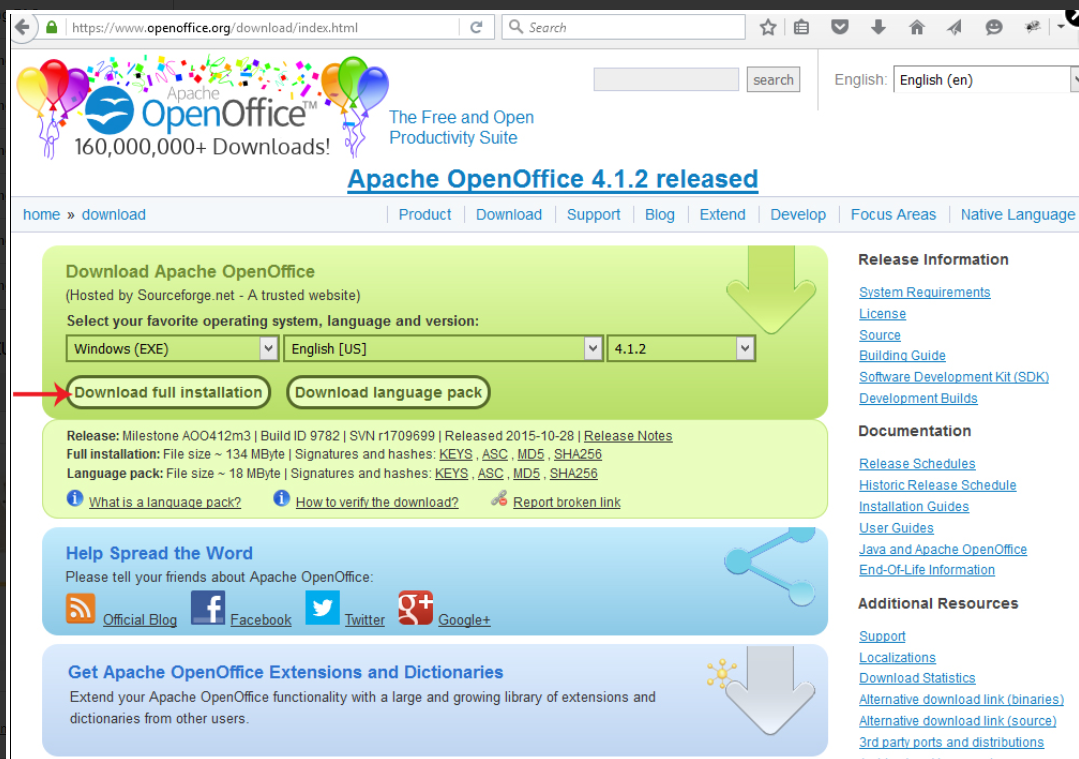Click the site search button
Viewport: 1079px width, 759px height.
point(773,80)
